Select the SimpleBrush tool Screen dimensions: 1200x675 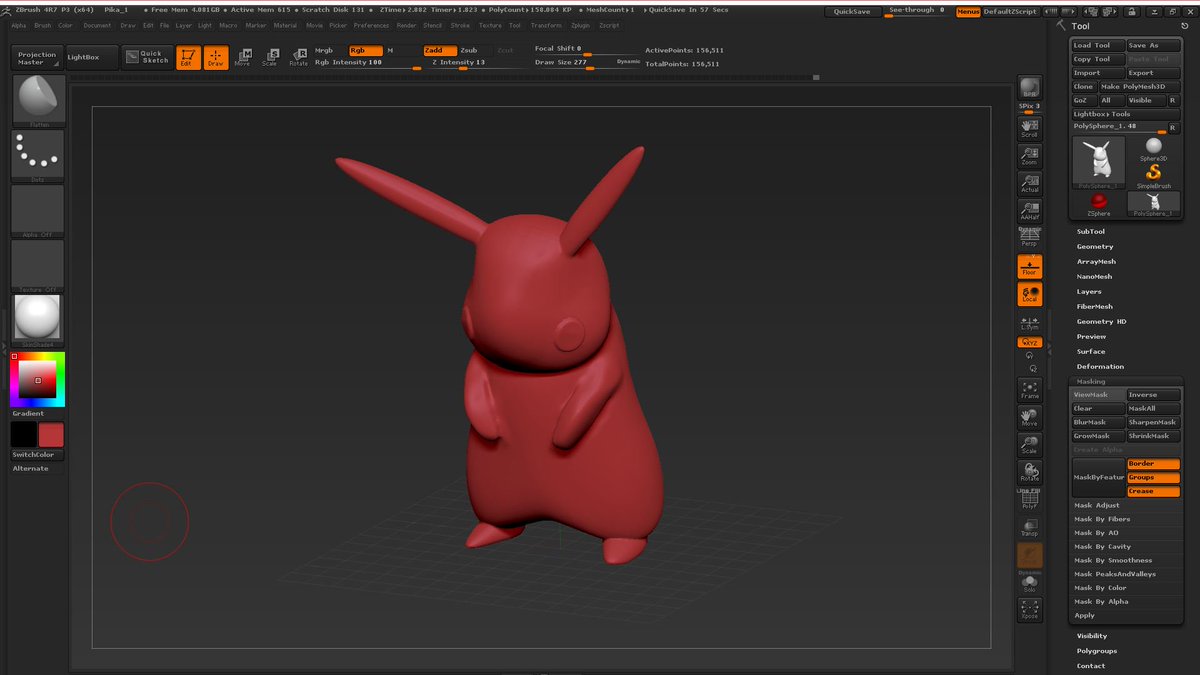tap(1153, 177)
